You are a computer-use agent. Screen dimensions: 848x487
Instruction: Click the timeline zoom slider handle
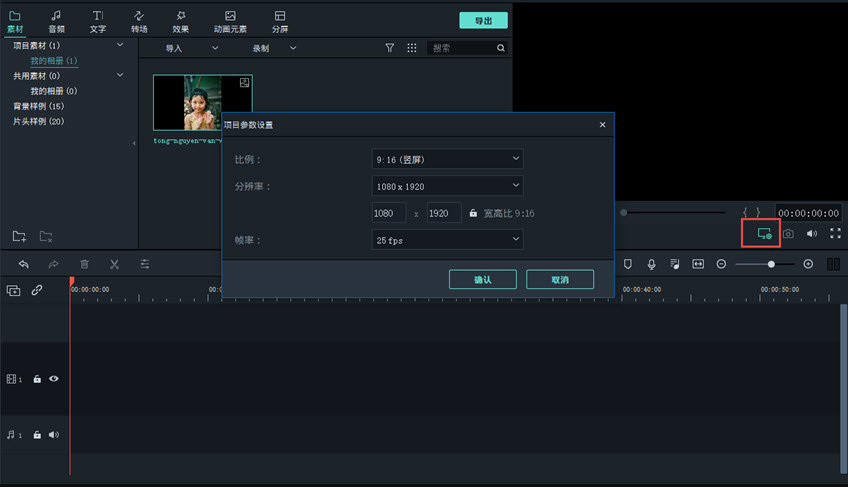point(771,264)
